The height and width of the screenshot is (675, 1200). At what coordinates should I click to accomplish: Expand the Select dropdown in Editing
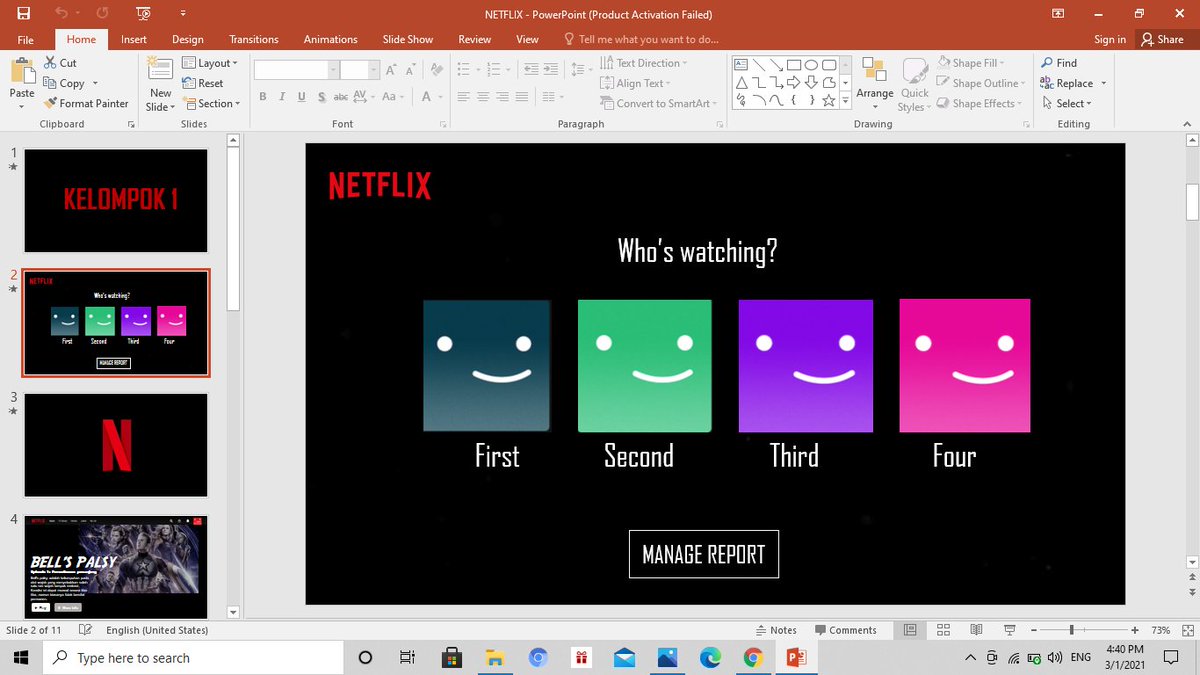click(x=1067, y=103)
